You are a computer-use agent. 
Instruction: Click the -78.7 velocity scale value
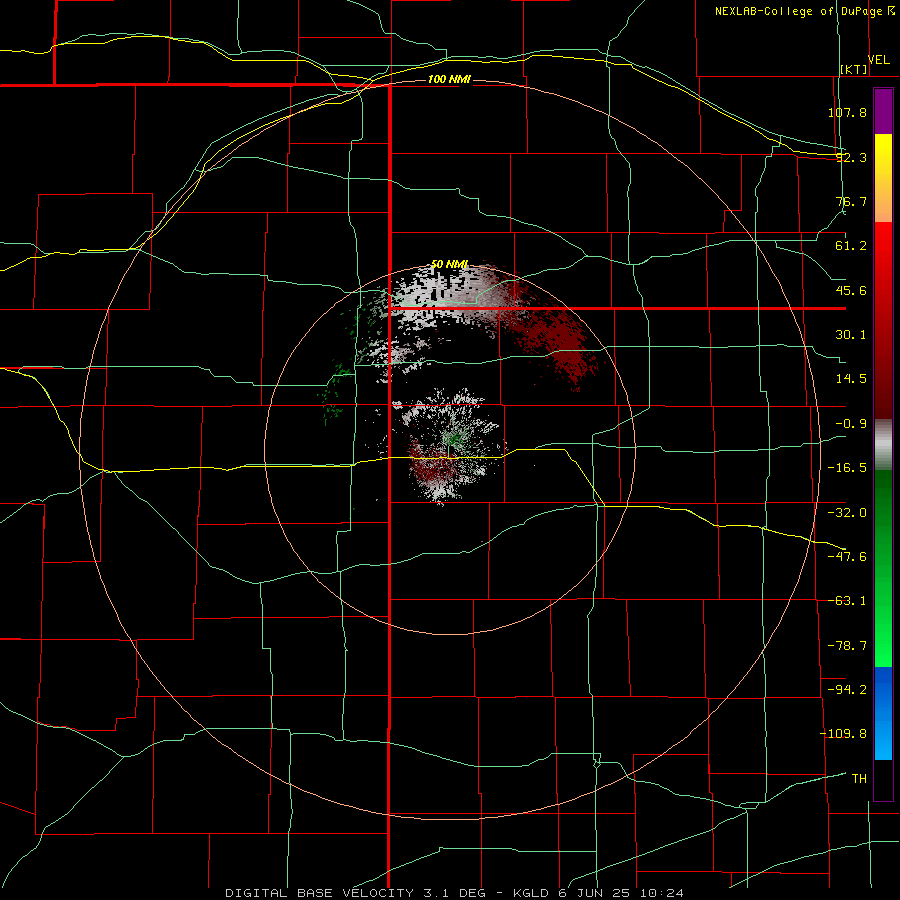(847, 646)
